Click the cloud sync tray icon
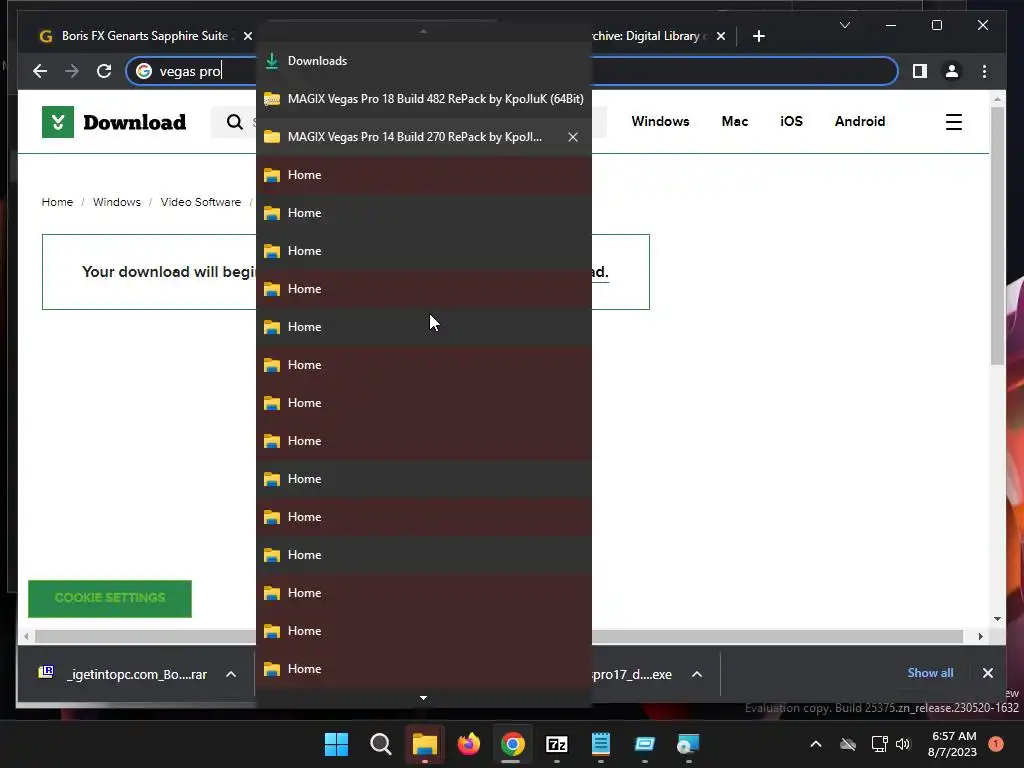The width and height of the screenshot is (1024, 768). point(848,744)
